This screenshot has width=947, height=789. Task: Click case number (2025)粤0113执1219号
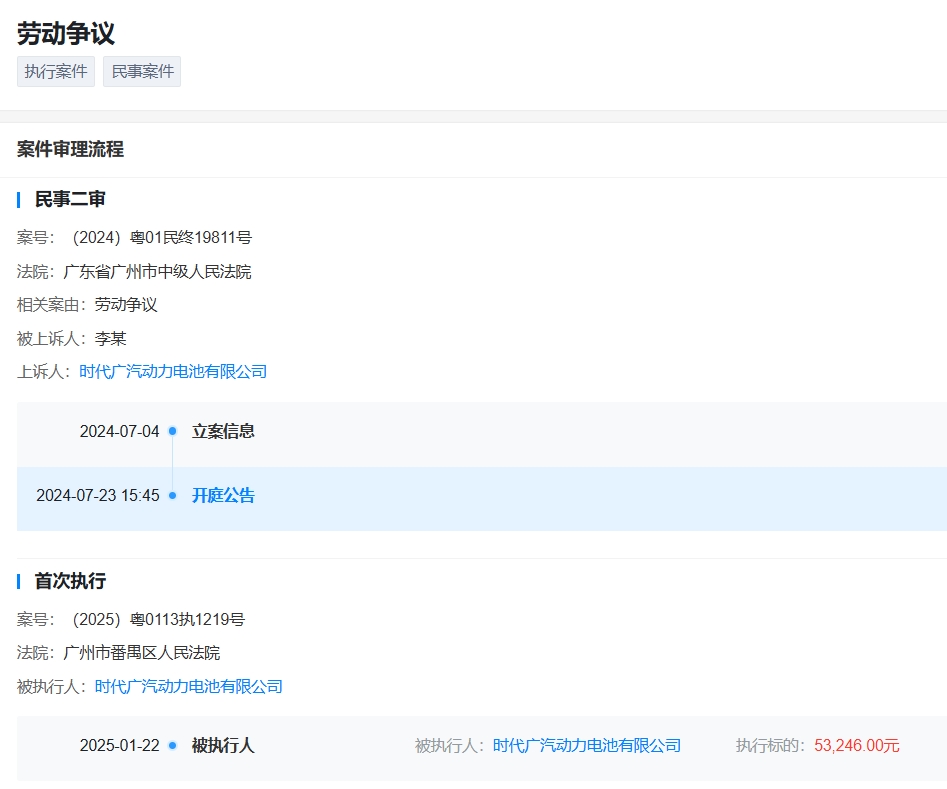155,620
